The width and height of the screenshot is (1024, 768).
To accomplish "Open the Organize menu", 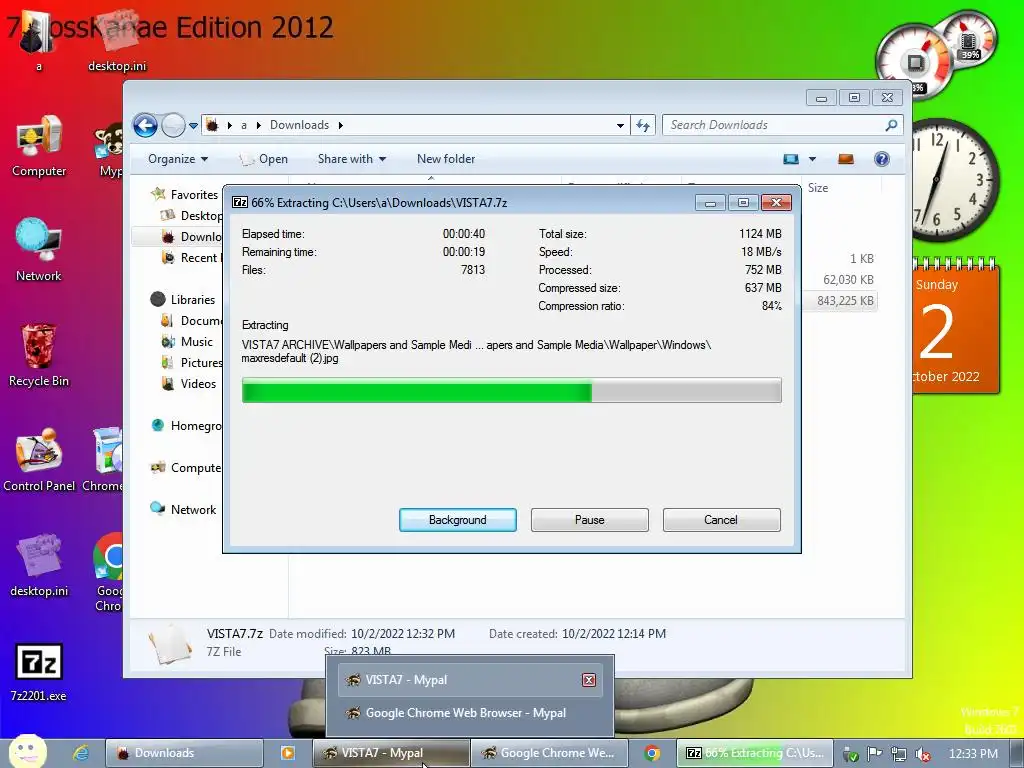I will click(x=178, y=159).
